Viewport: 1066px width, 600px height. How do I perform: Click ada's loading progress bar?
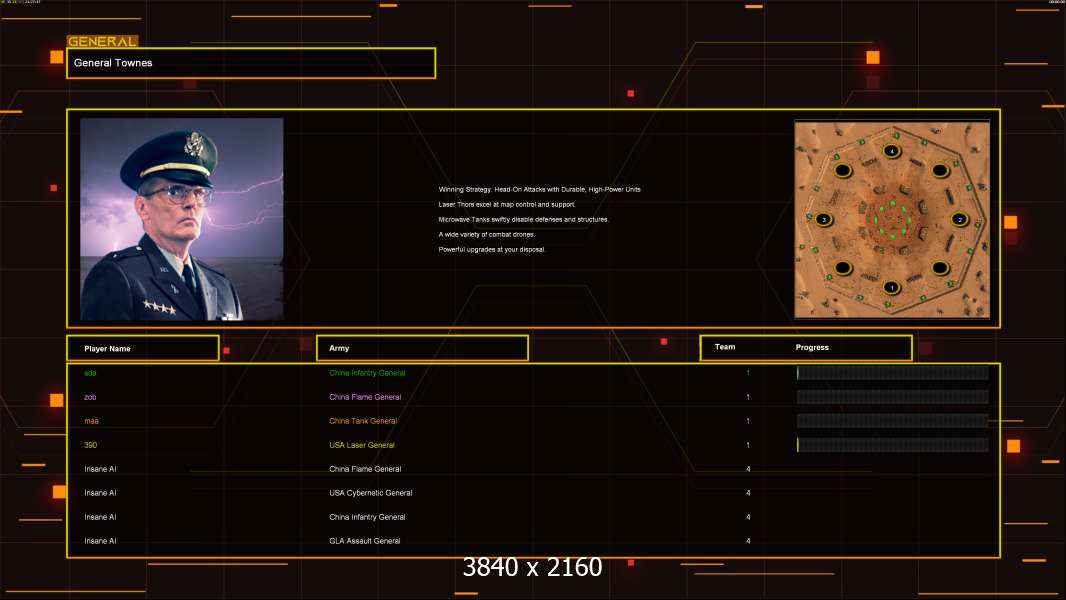pos(893,372)
